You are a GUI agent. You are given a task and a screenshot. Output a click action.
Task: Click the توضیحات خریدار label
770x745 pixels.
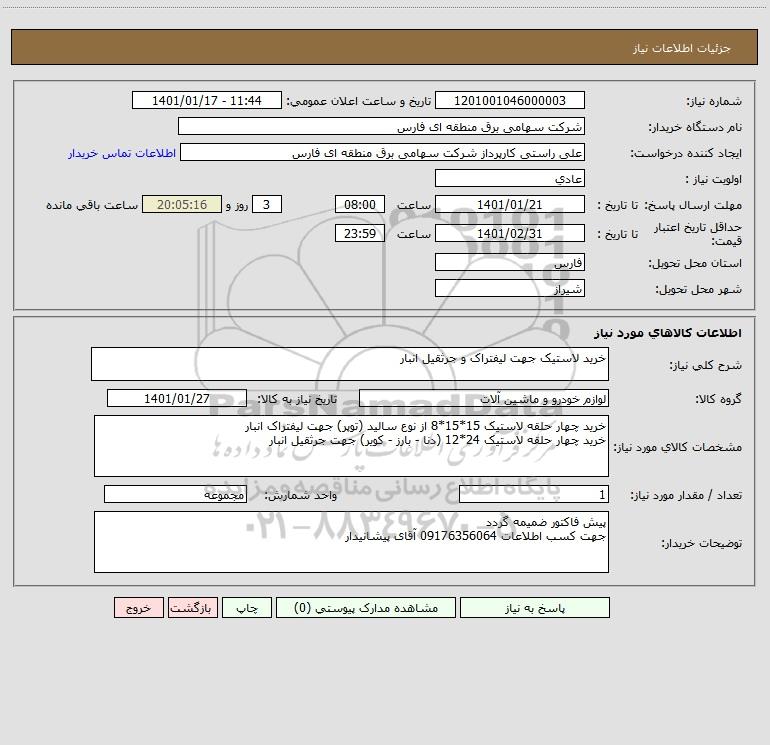tap(701, 543)
